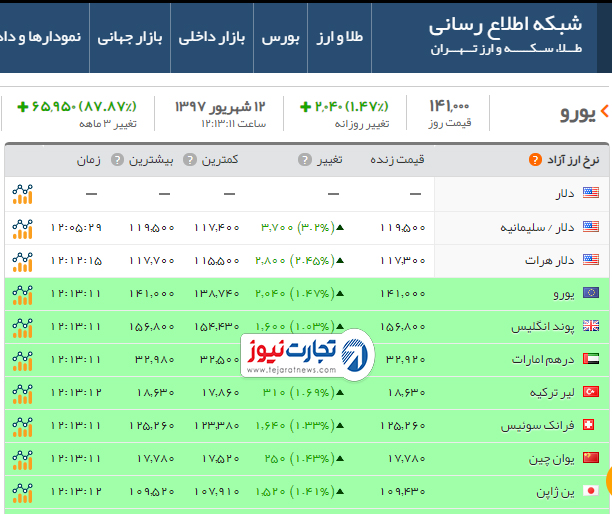Open the بورس menu
612x514 pixels.
coord(281,37)
